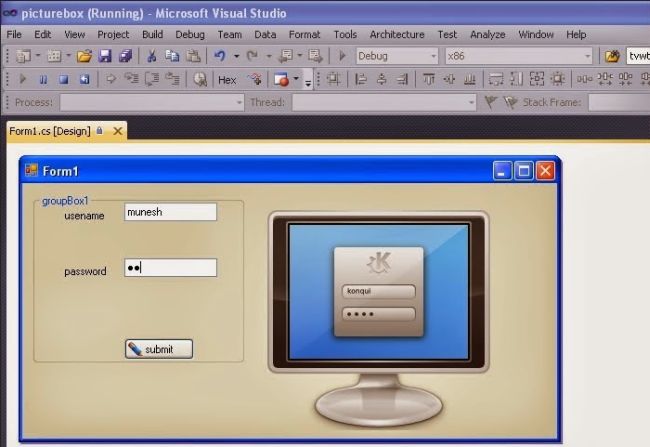Image resolution: width=650 pixels, height=447 pixels.
Task: Click the Align Tops layout icon
Action: [x=429, y=79]
